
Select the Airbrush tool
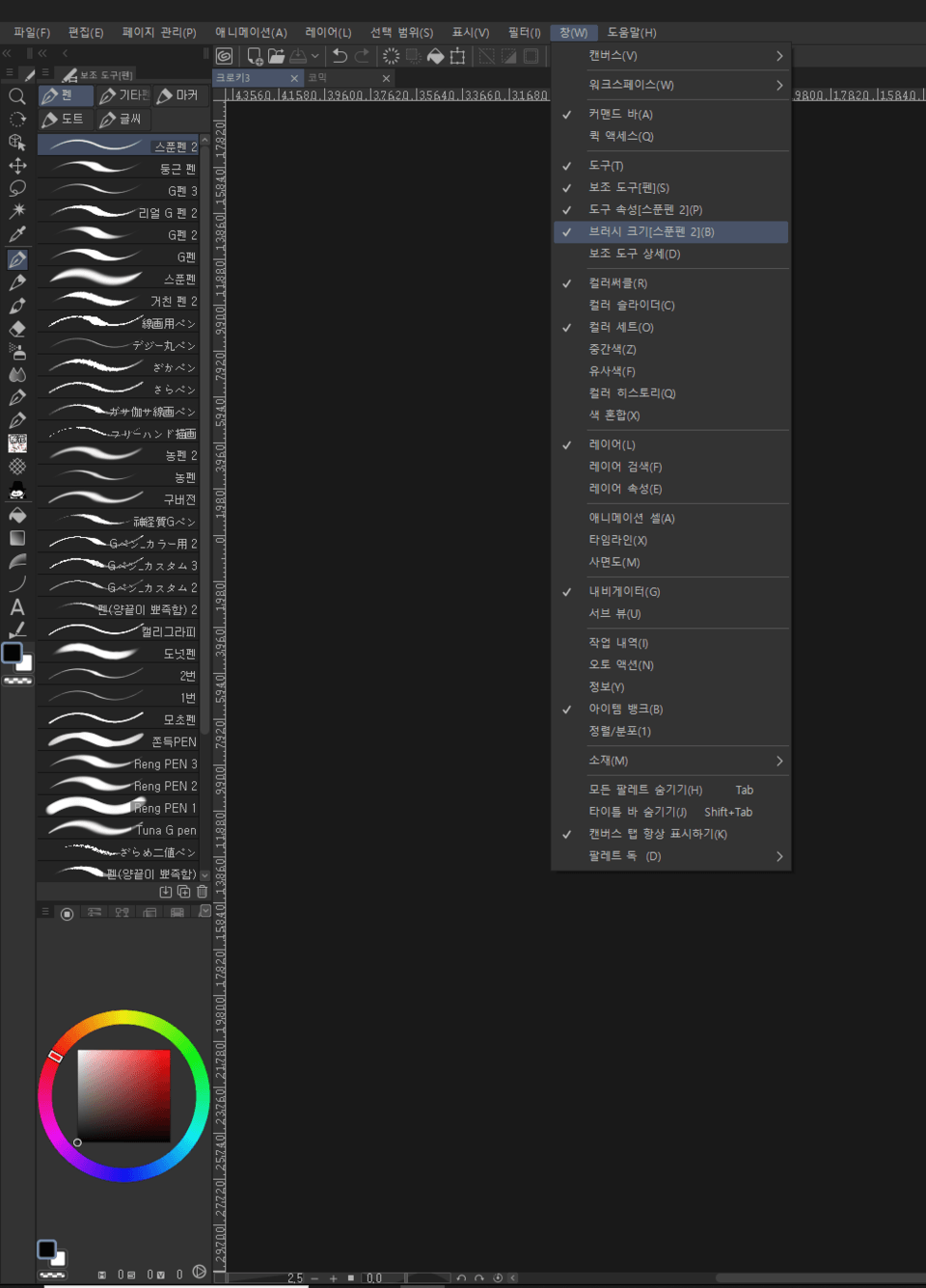click(x=16, y=349)
